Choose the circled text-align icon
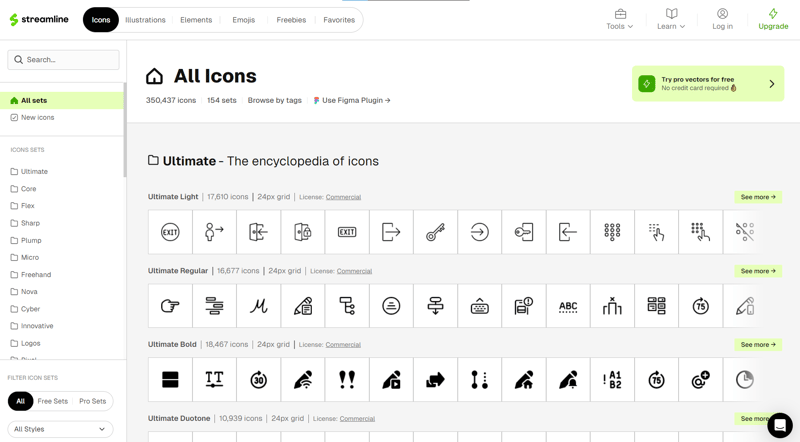This screenshot has height=442, width=800. click(391, 306)
